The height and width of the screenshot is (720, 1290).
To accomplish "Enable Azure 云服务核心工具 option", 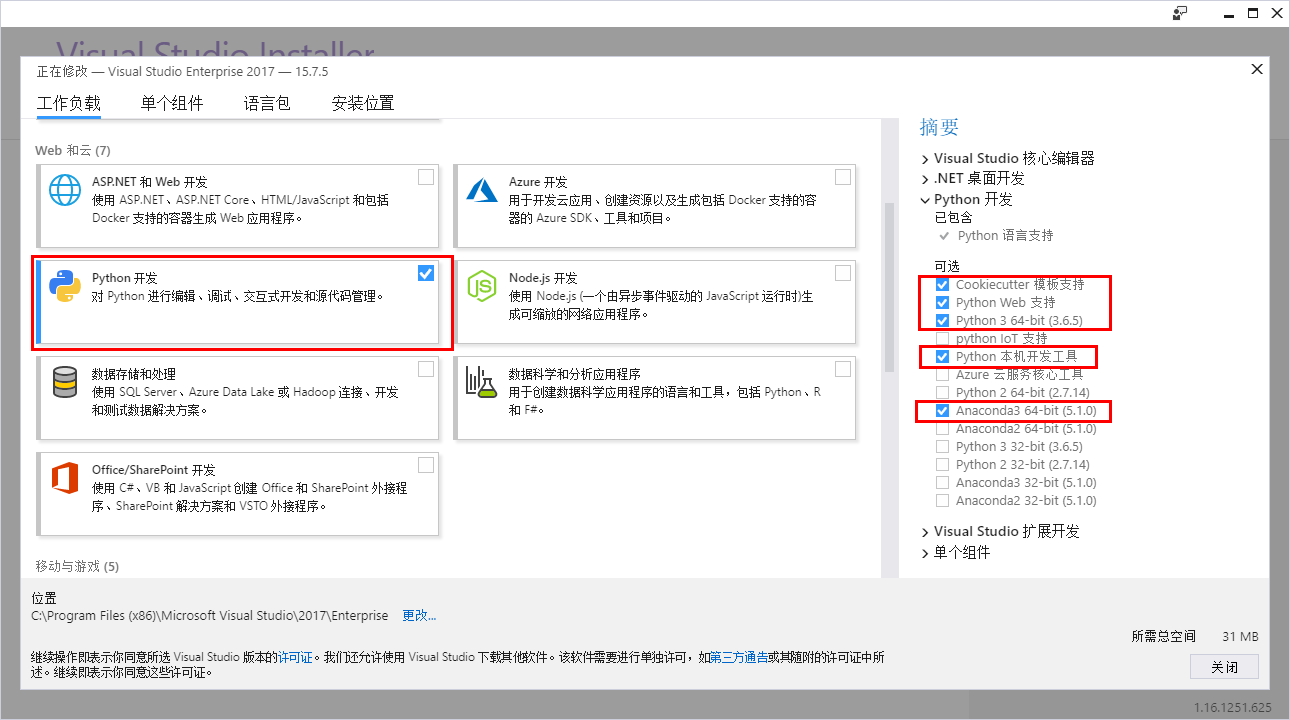I will pos(942,375).
